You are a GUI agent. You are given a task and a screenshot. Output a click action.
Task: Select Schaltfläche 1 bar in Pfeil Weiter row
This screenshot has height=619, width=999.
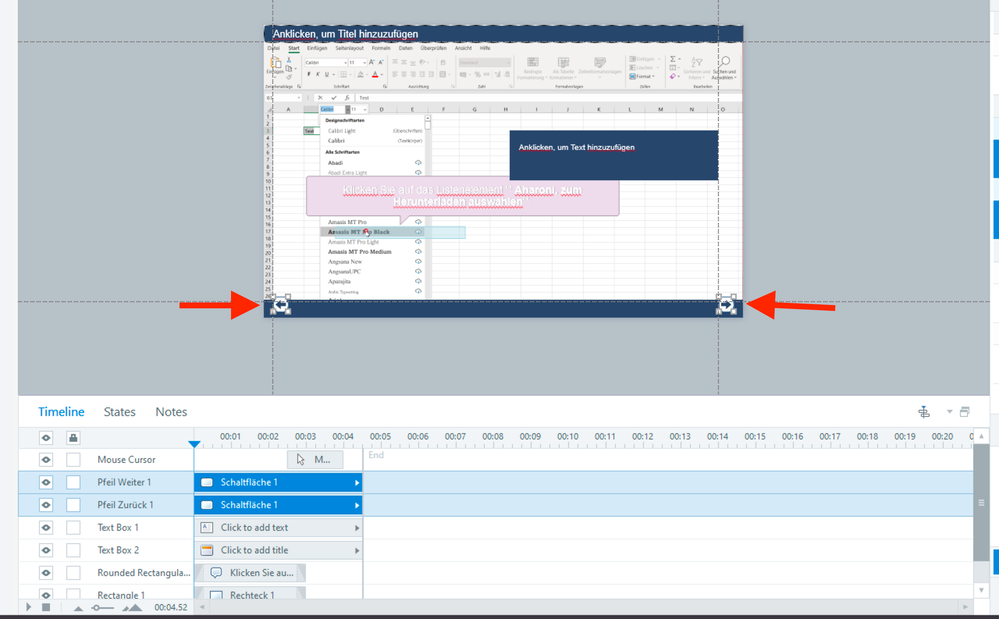pyautogui.click(x=278, y=483)
